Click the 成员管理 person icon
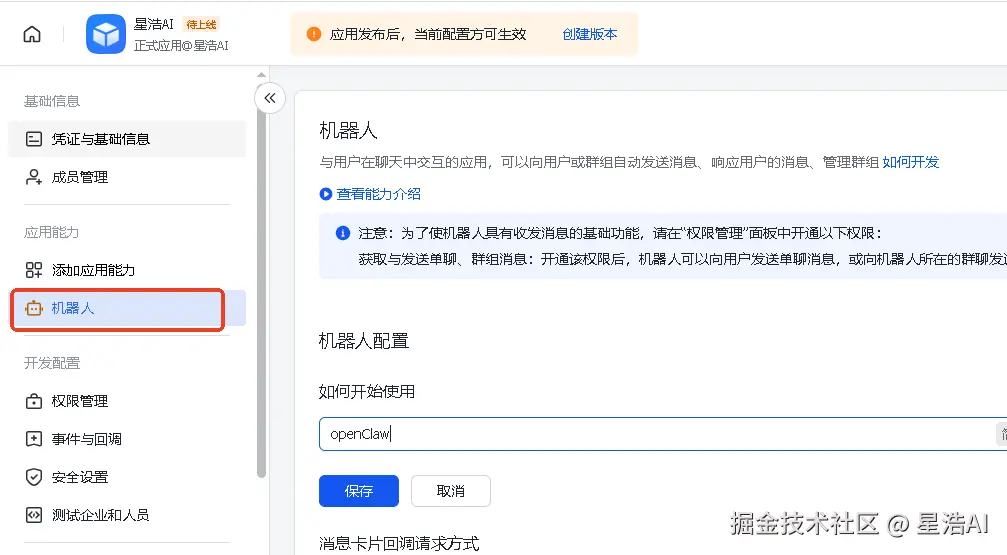 (x=33, y=177)
